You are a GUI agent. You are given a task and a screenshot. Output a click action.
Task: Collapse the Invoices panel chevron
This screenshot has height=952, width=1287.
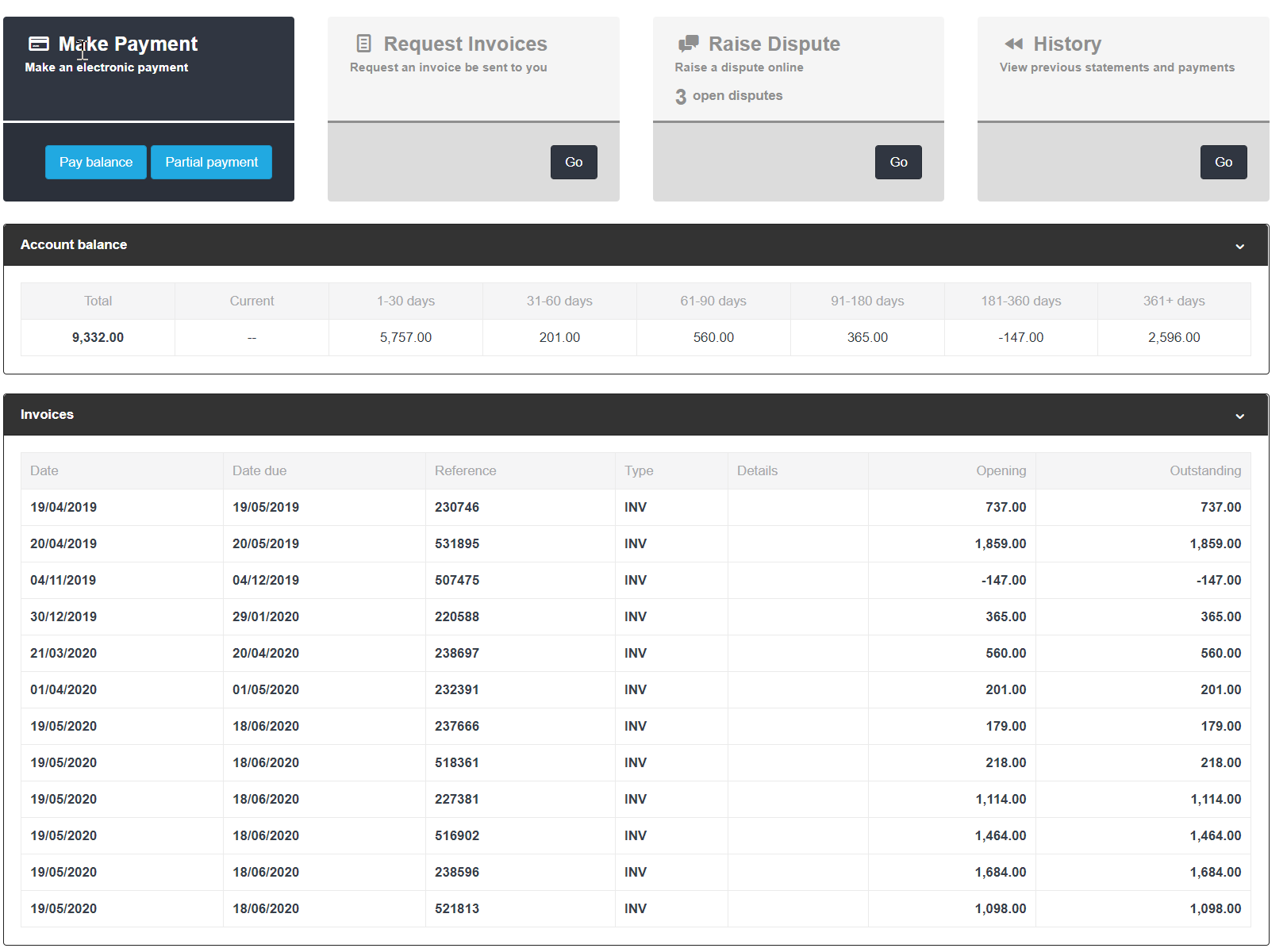coord(1239,416)
